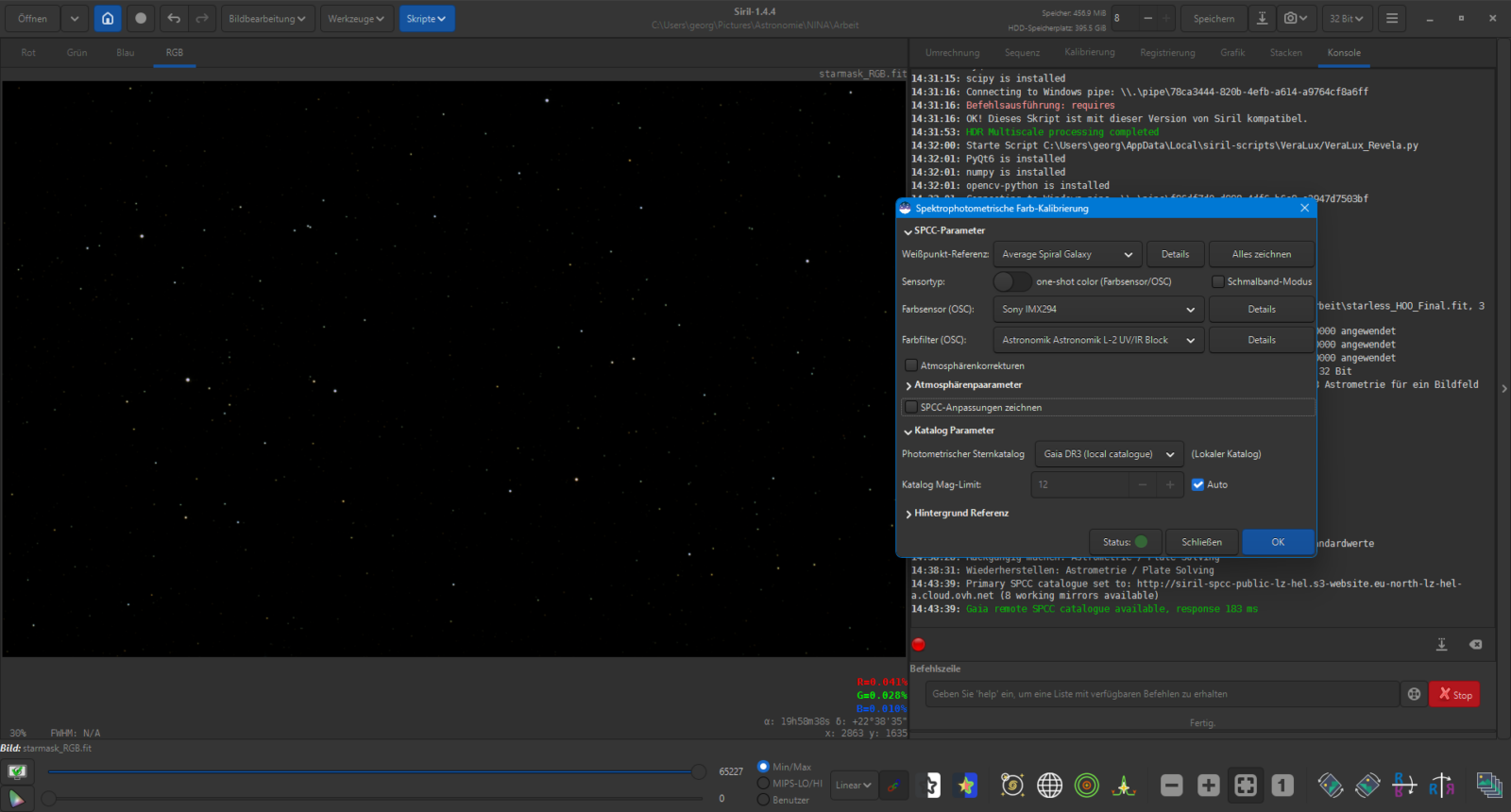Open the image stack frames icon

pos(1489,786)
